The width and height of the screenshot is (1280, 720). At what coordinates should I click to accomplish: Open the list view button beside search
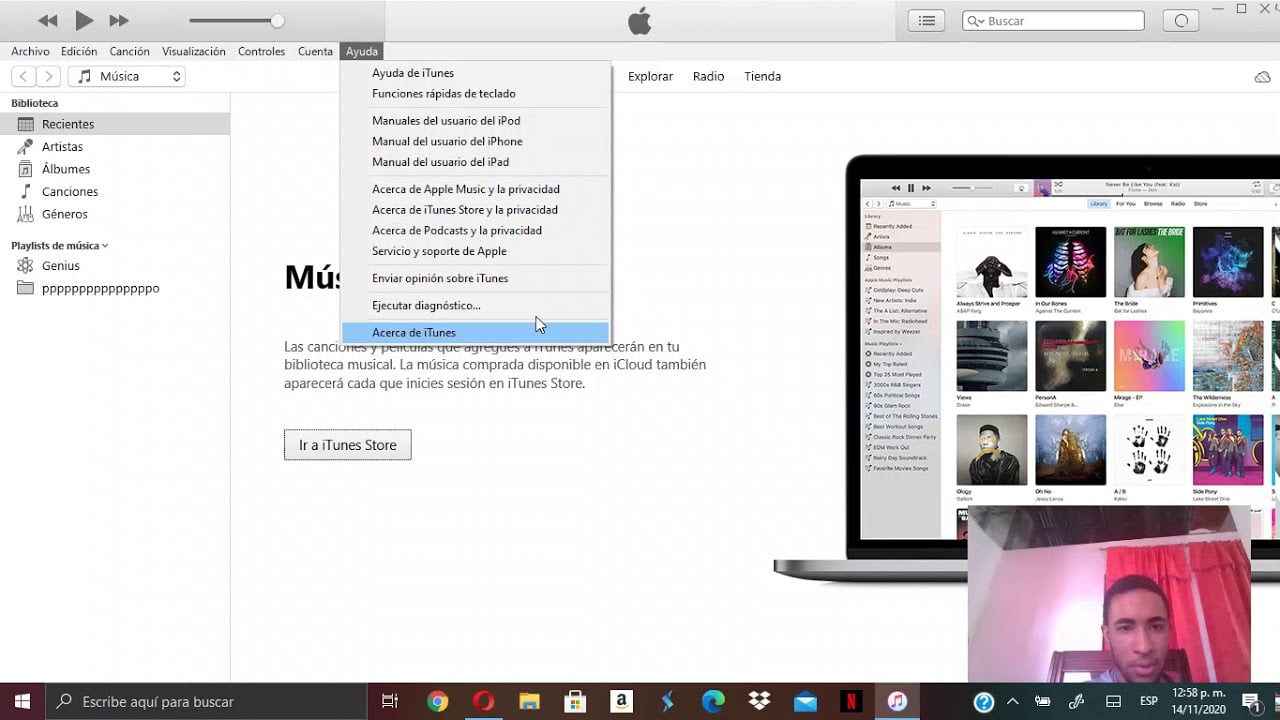927,20
